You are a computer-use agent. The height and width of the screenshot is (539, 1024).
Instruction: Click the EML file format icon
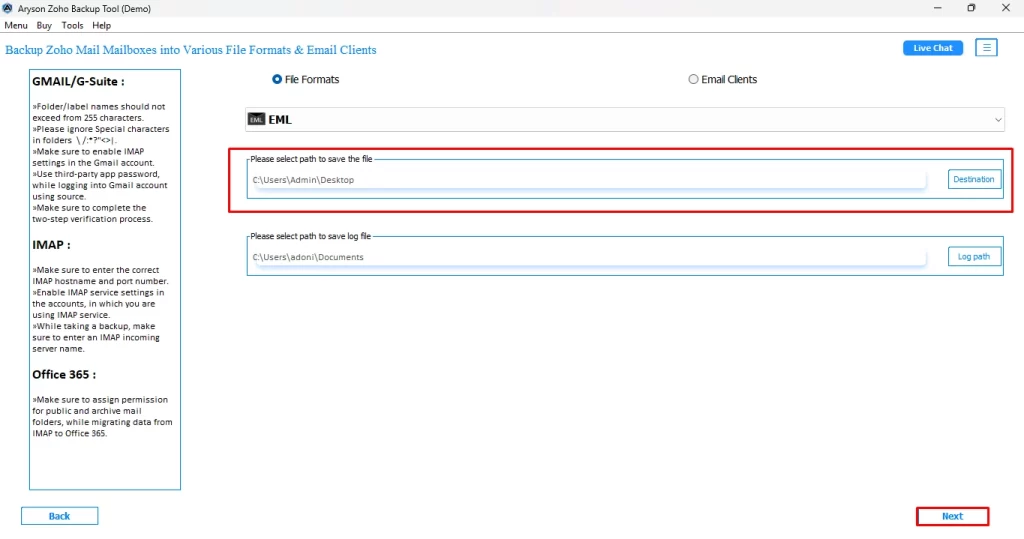256,119
